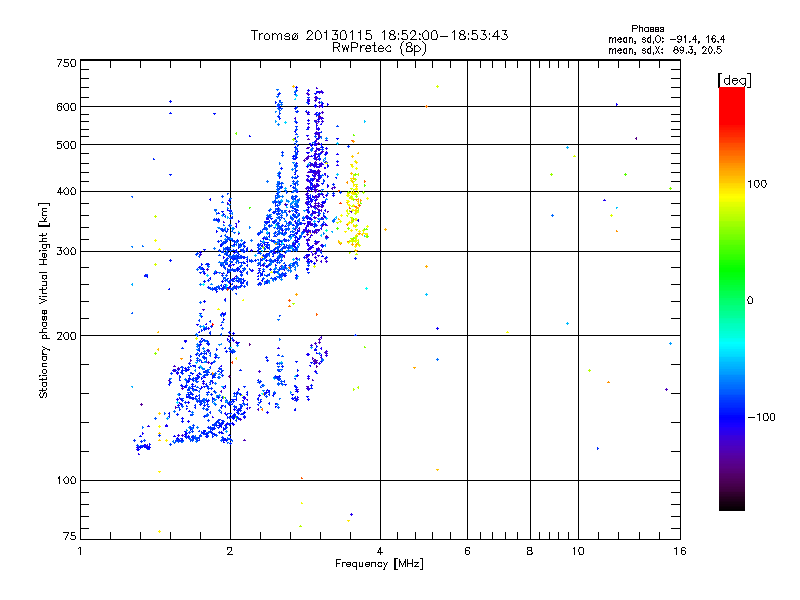The width and height of the screenshot is (800, 600).
Task: Click the y-axis tick label '75'
Action: pyautogui.click(x=70, y=536)
